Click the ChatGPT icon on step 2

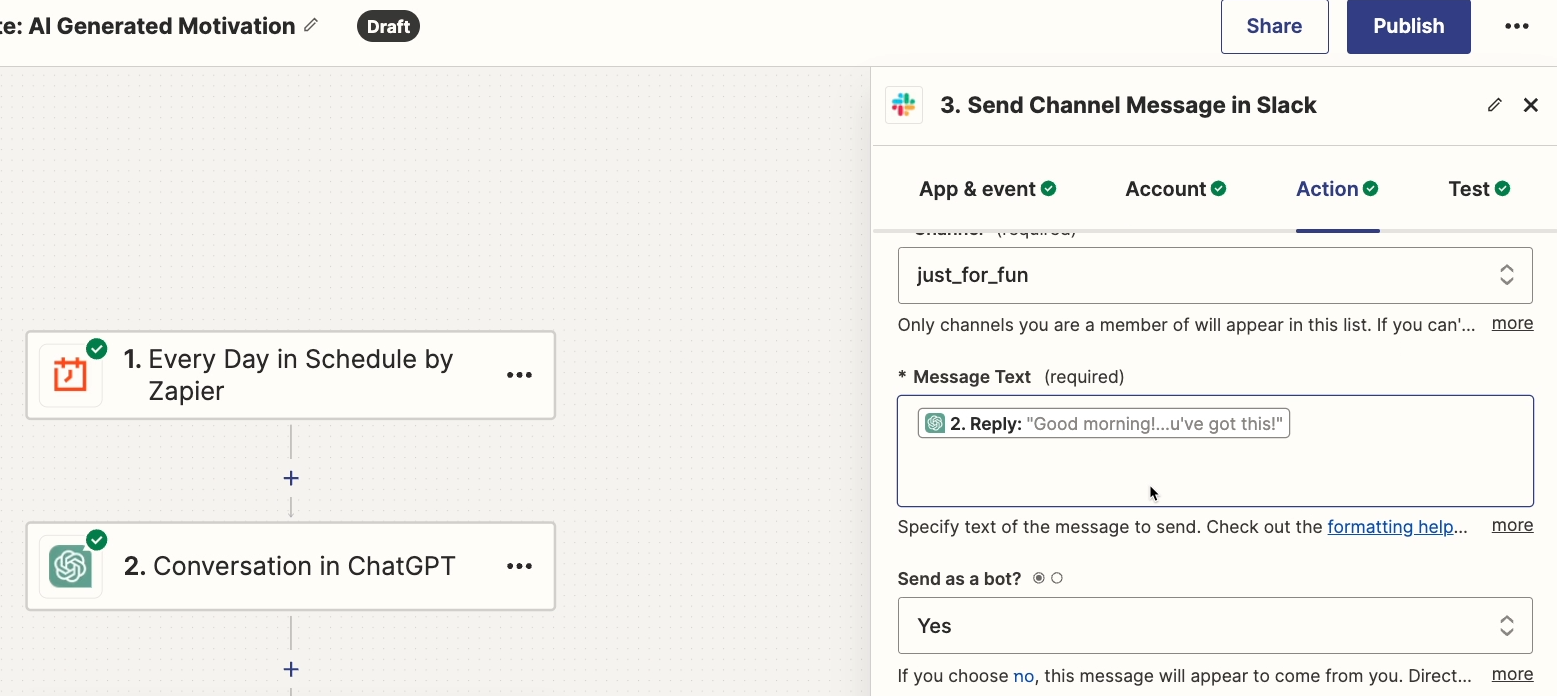pos(70,567)
